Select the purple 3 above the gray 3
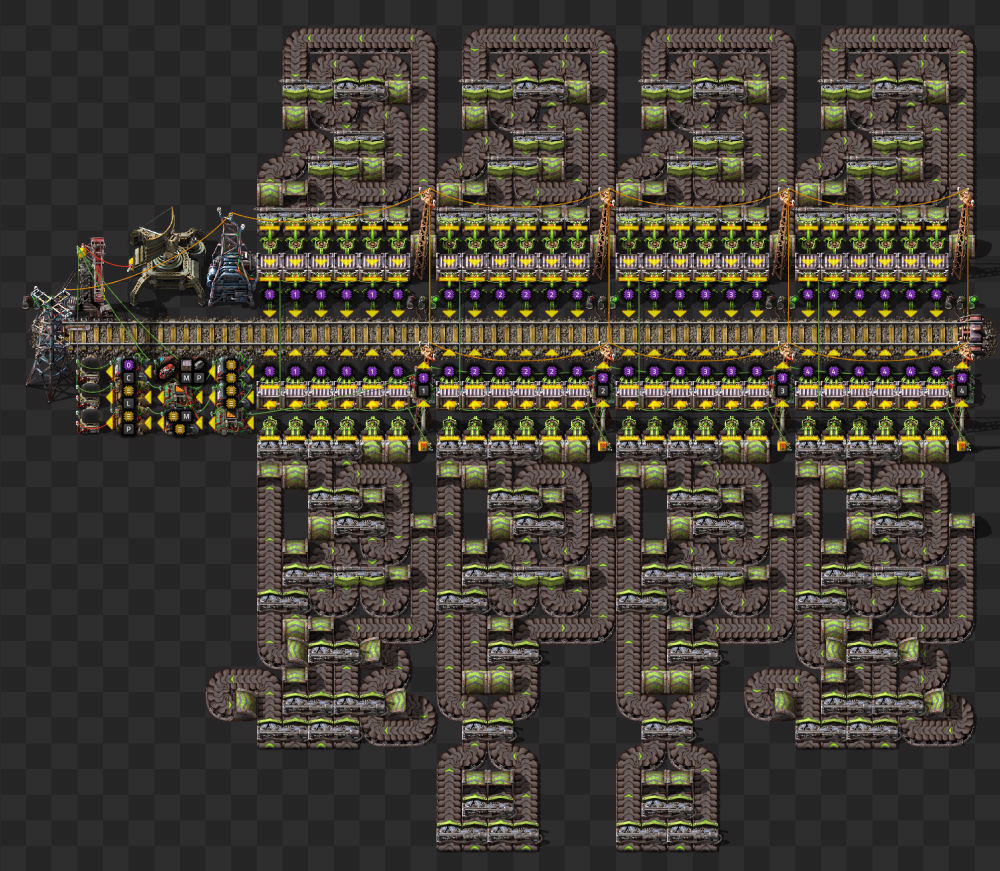This screenshot has width=1000, height=871. 782,378
